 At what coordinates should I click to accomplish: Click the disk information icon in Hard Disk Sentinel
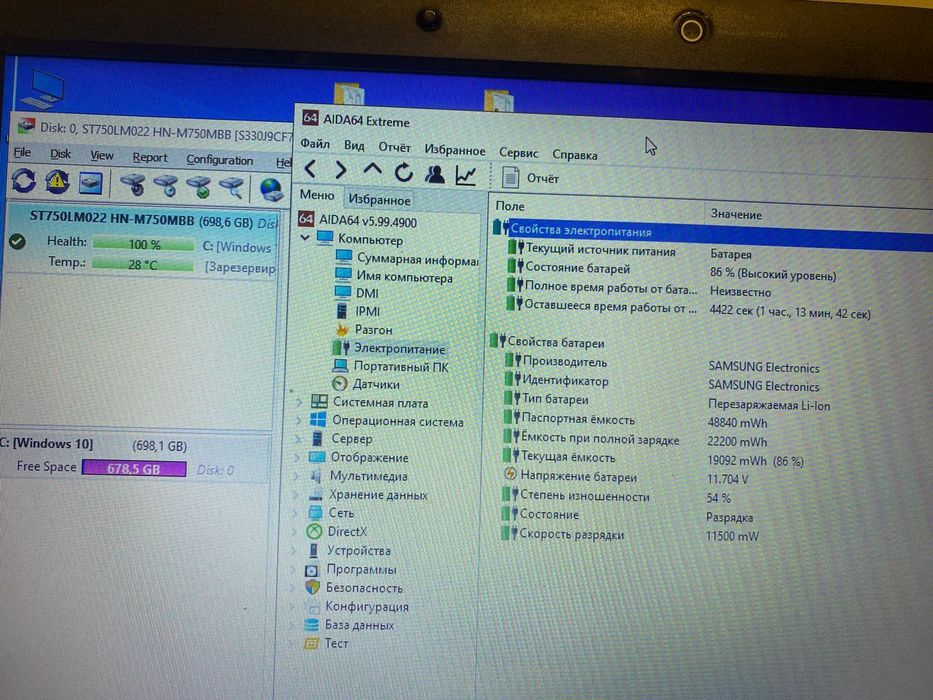click(90, 183)
